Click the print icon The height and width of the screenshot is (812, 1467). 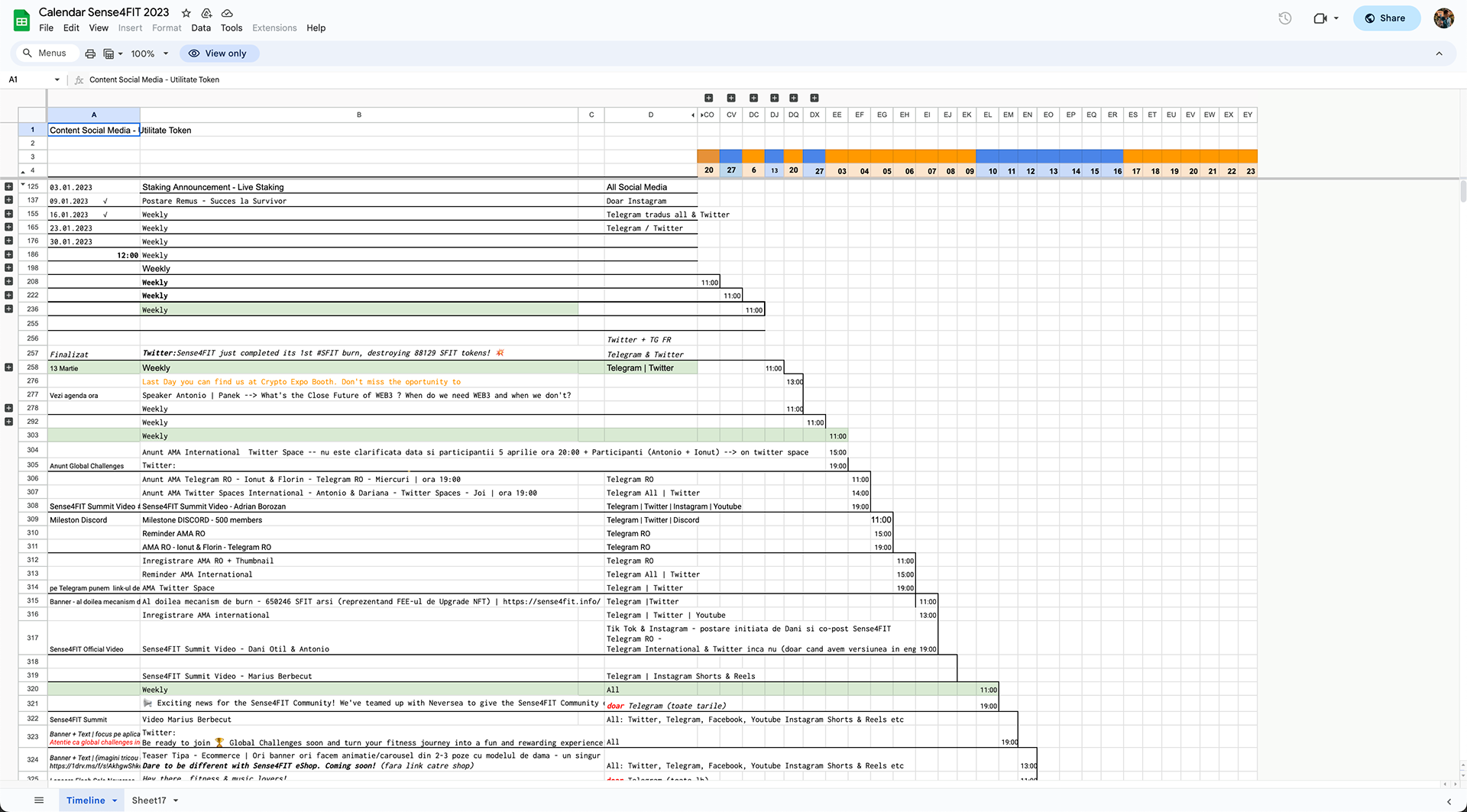pyautogui.click(x=90, y=53)
